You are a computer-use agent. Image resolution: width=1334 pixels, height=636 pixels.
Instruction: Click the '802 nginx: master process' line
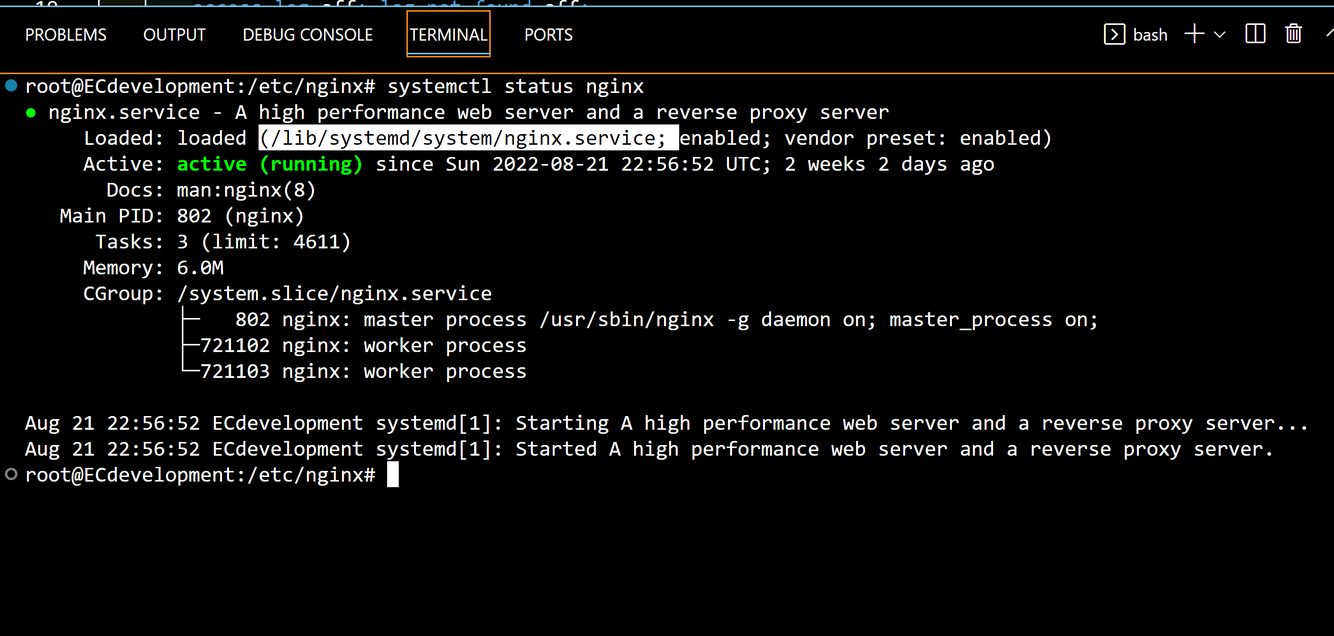click(x=666, y=320)
